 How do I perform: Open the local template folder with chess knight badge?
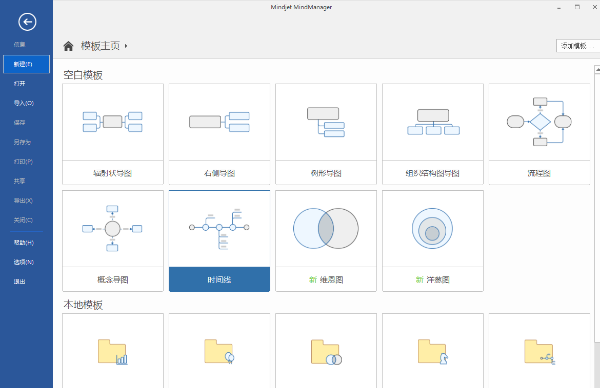[433, 351]
